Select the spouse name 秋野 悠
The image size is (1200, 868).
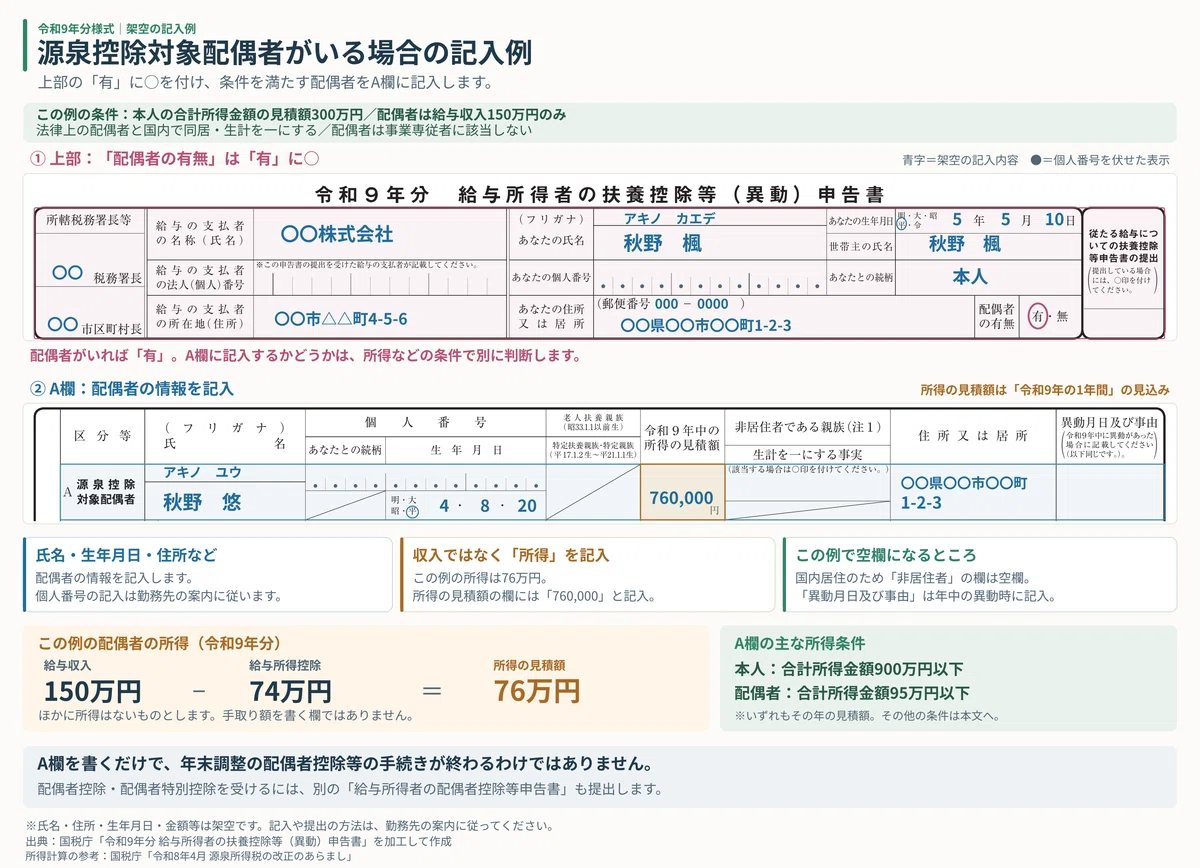click(x=202, y=502)
